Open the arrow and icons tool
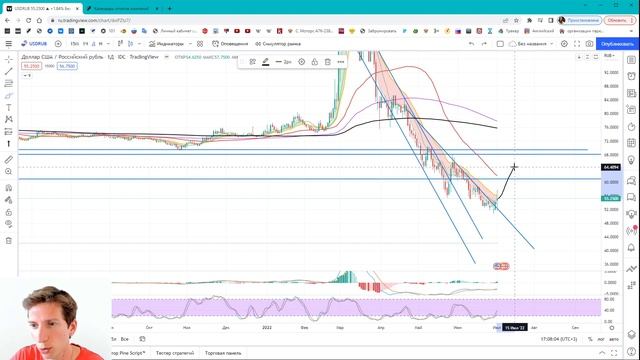Viewport: 640px width, 360px height. coord(9,143)
